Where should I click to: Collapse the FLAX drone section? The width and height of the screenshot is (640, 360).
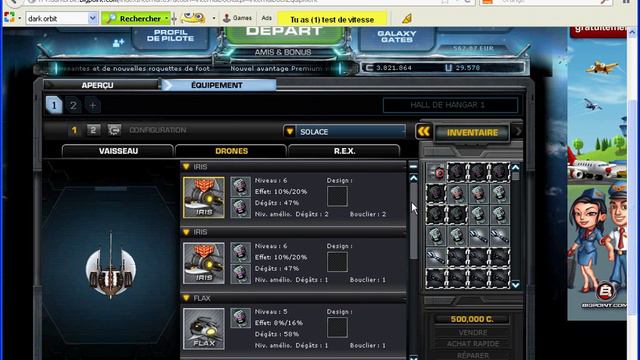[x=186, y=298]
